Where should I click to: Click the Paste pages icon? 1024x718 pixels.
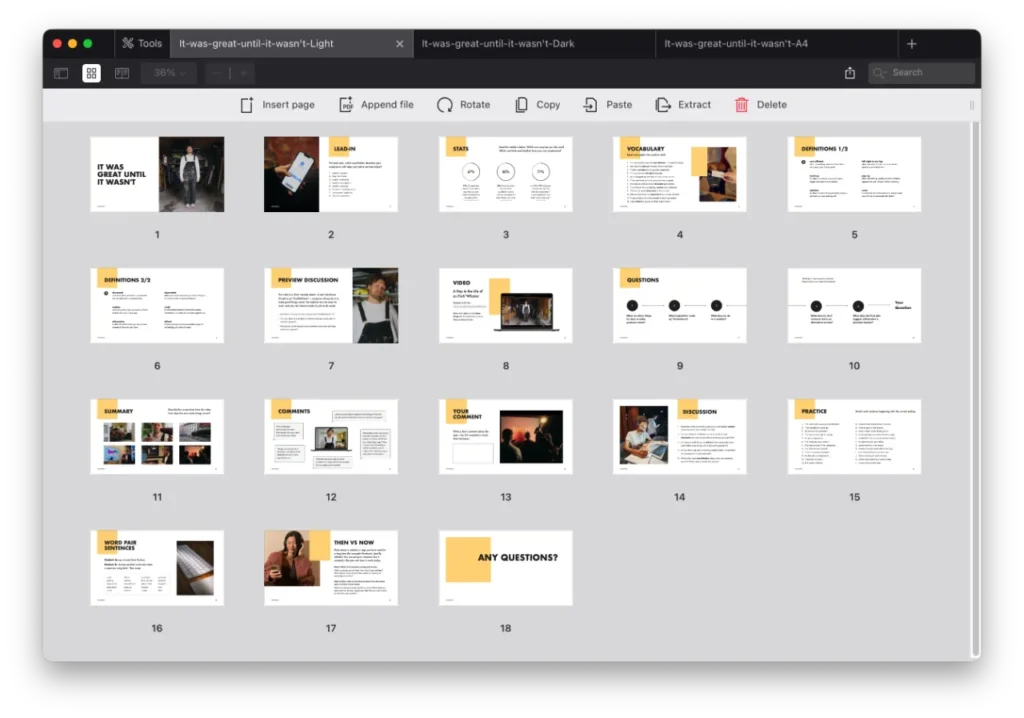(591, 105)
